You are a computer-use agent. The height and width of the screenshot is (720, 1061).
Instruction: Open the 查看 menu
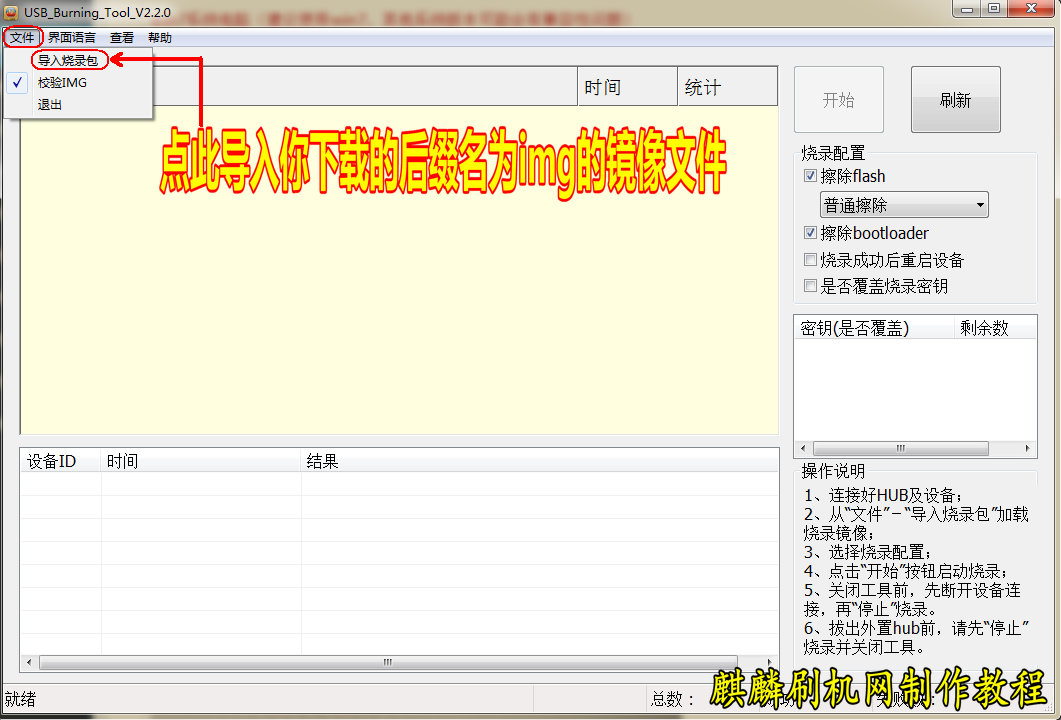coord(122,38)
